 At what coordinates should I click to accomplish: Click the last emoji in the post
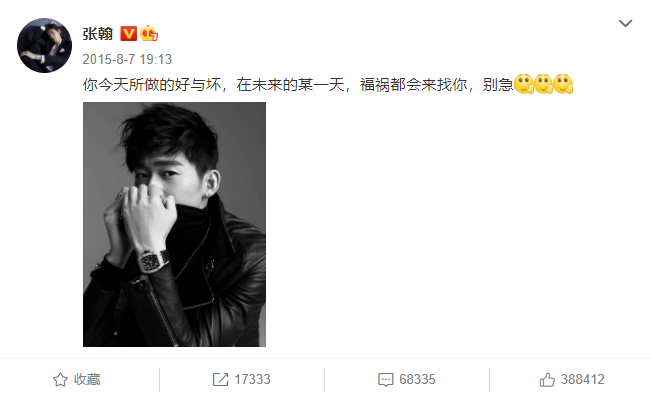[x=563, y=84]
